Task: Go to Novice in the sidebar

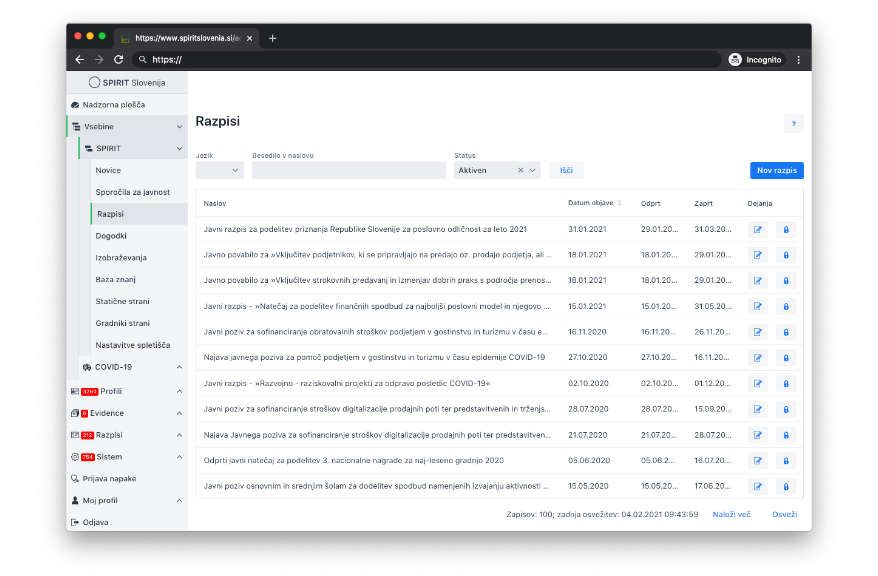Action: [x=108, y=170]
